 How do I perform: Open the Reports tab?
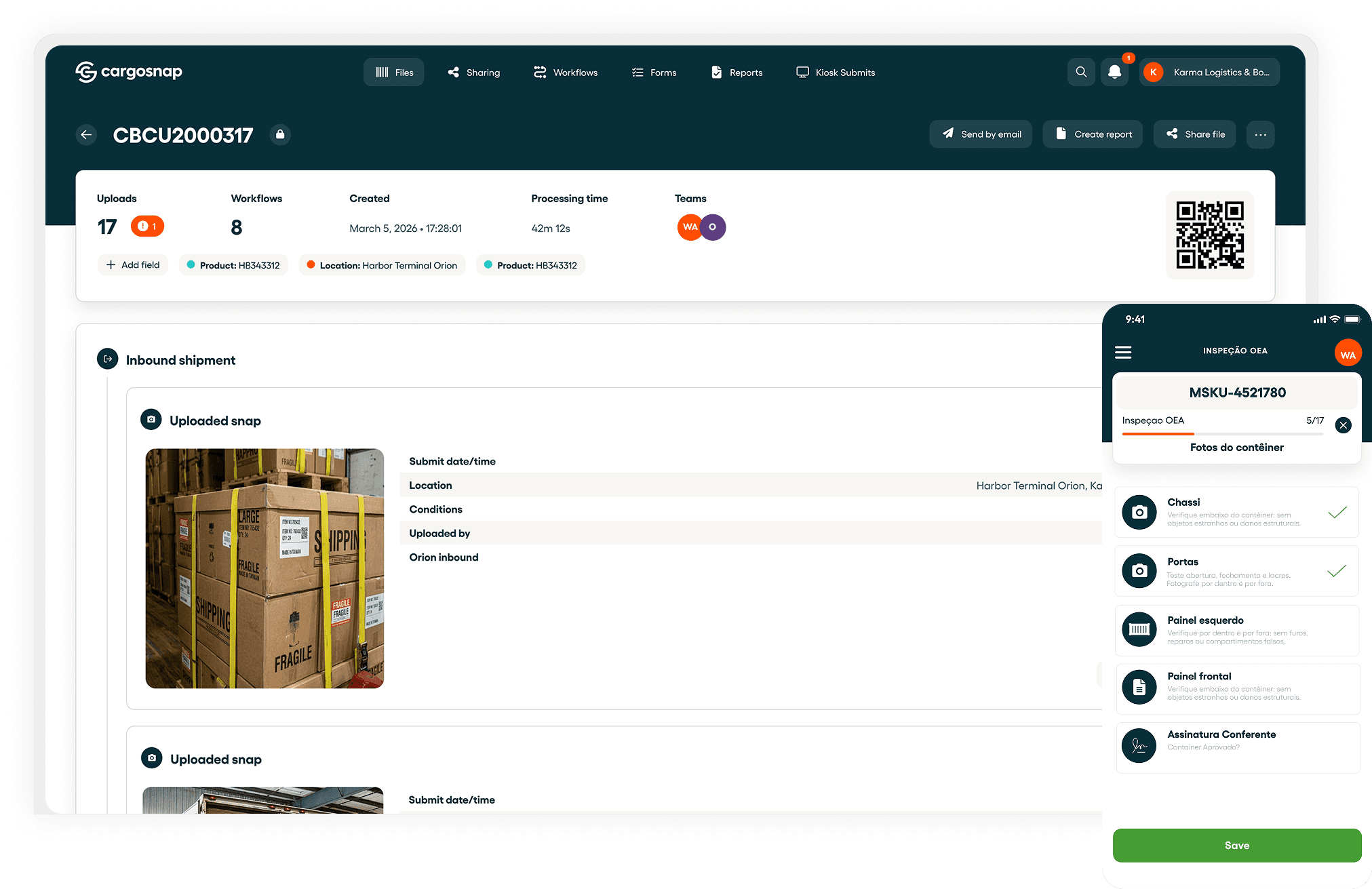[x=737, y=73]
